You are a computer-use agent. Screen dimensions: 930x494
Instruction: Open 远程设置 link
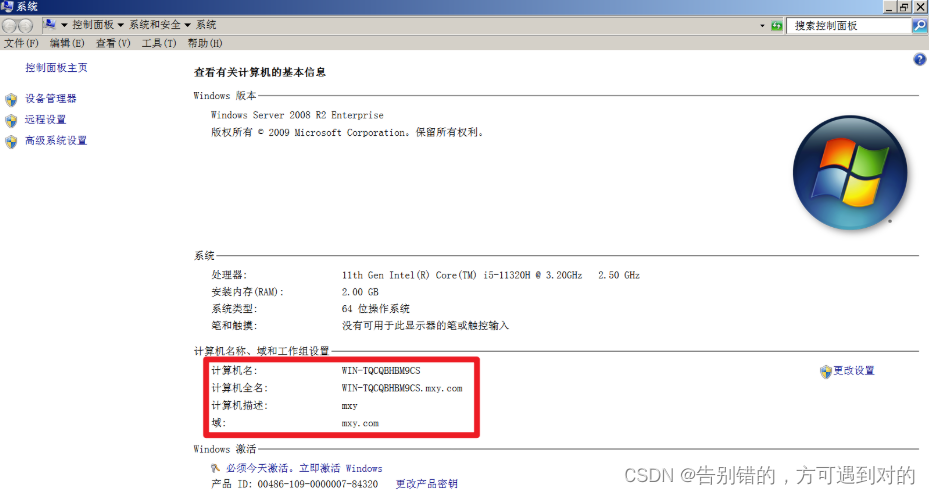click(45, 120)
